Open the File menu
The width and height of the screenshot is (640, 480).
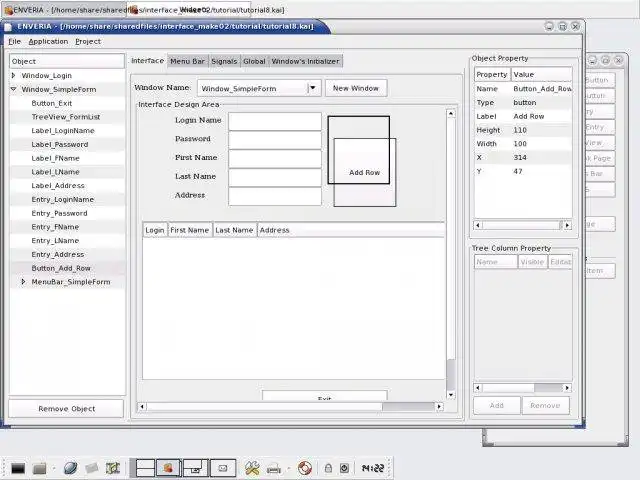(x=14, y=41)
